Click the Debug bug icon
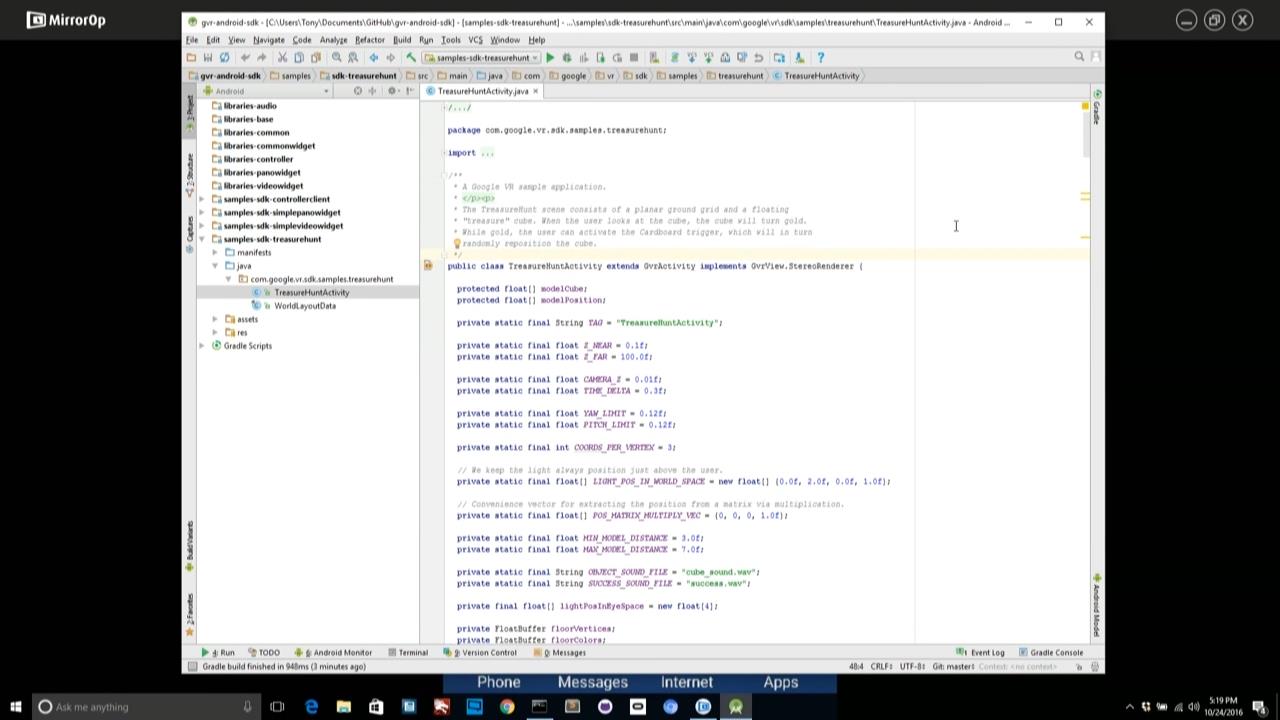The width and height of the screenshot is (1280, 720). coord(567,57)
